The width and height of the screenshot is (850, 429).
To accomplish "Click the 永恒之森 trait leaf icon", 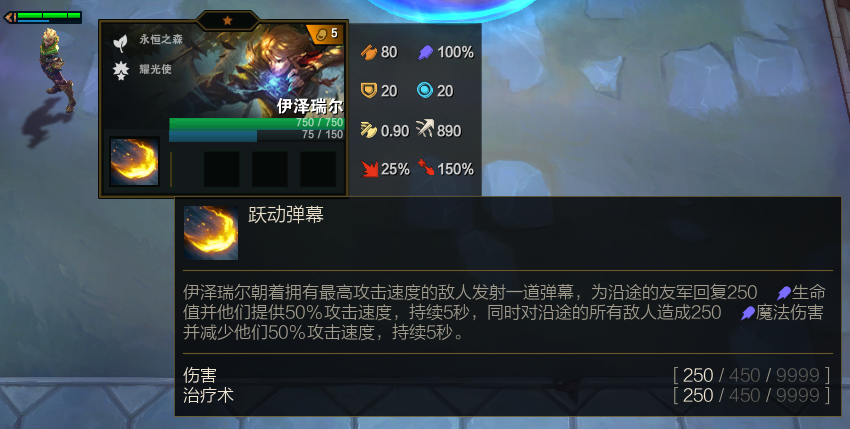I will click(x=120, y=42).
